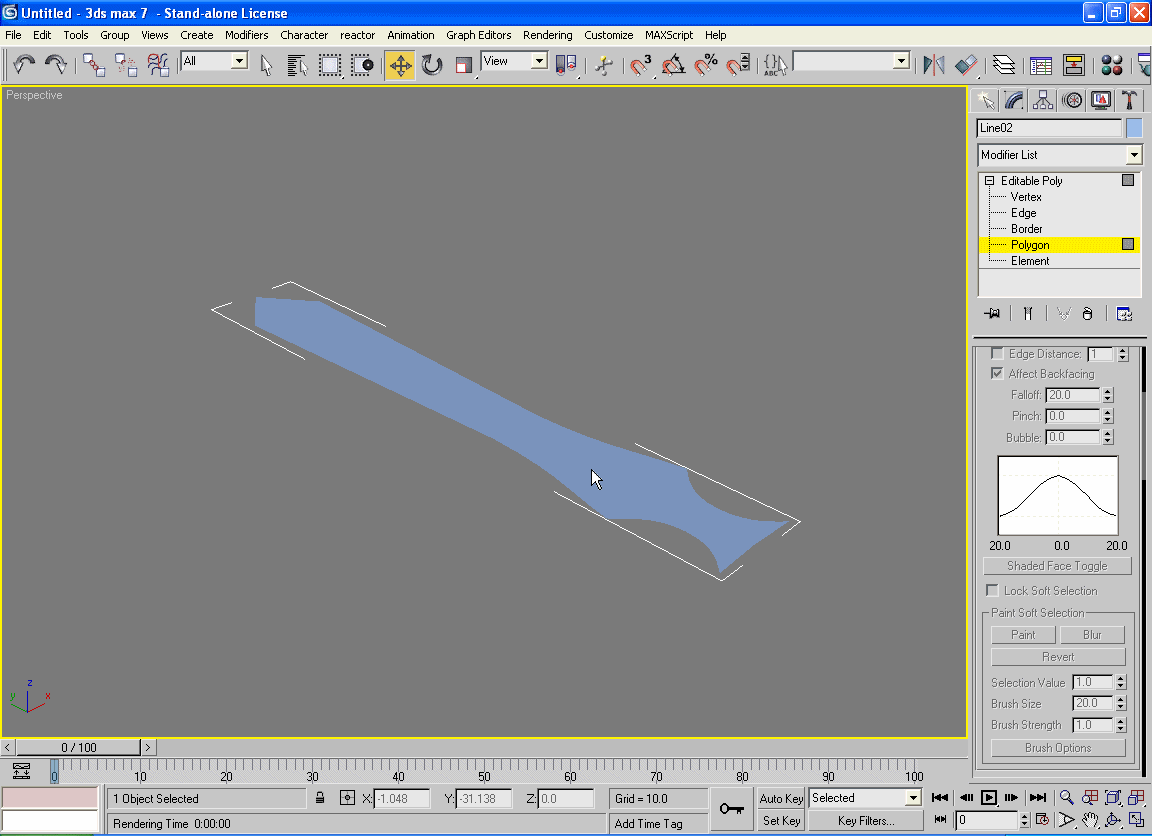Click the Auto Key button
The image size is (1152, 836).
[x=781, y=799]
